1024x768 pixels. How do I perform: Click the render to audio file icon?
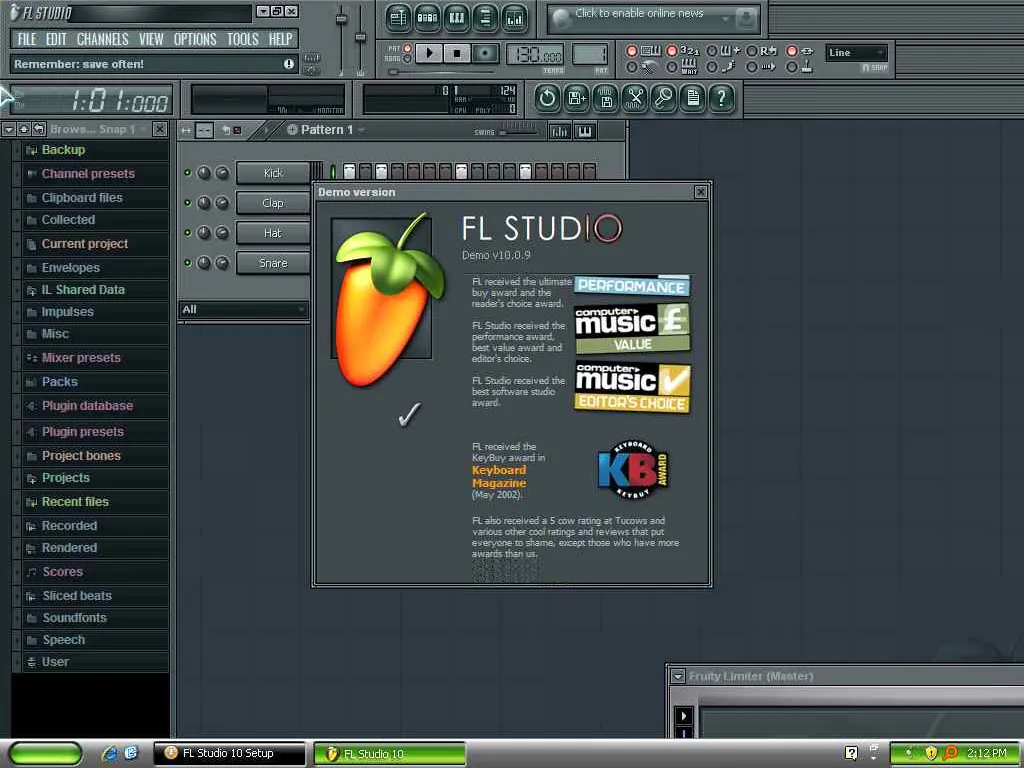pos(606,99)
